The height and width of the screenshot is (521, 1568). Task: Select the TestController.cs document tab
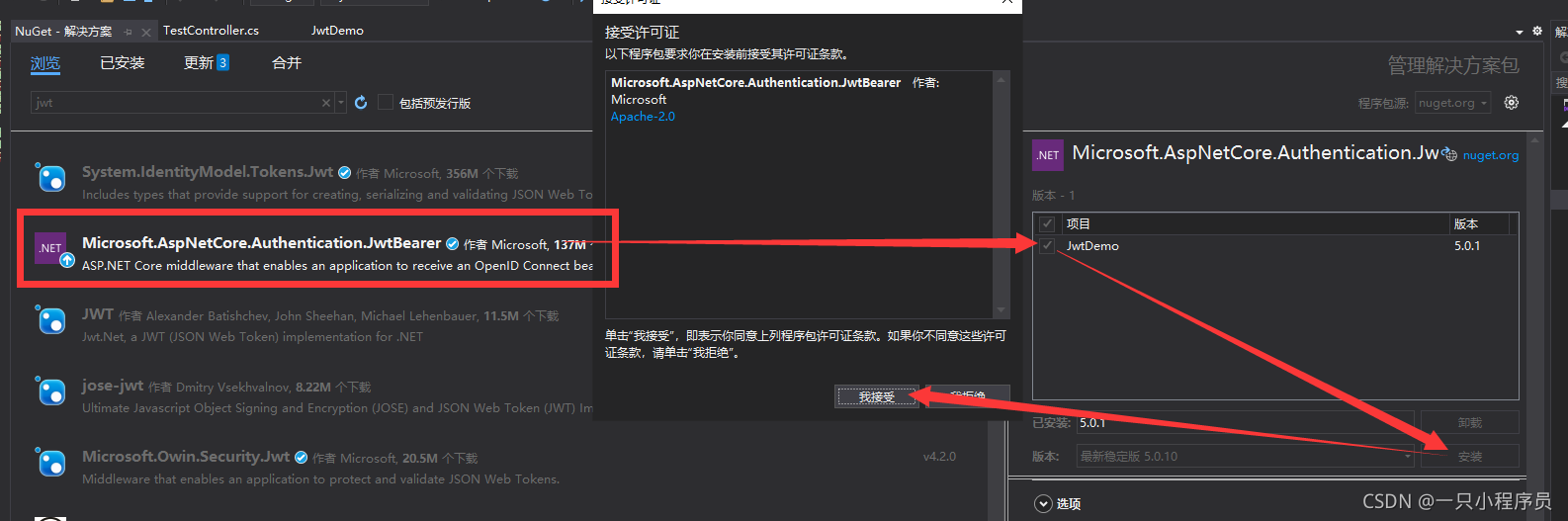(x=211, y=31)
